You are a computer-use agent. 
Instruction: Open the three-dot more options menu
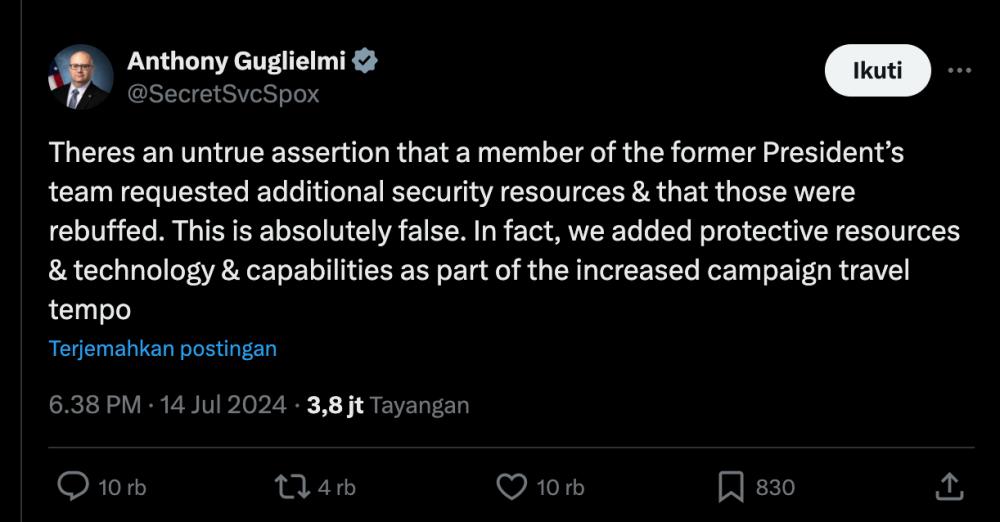(x=960, y=70)
